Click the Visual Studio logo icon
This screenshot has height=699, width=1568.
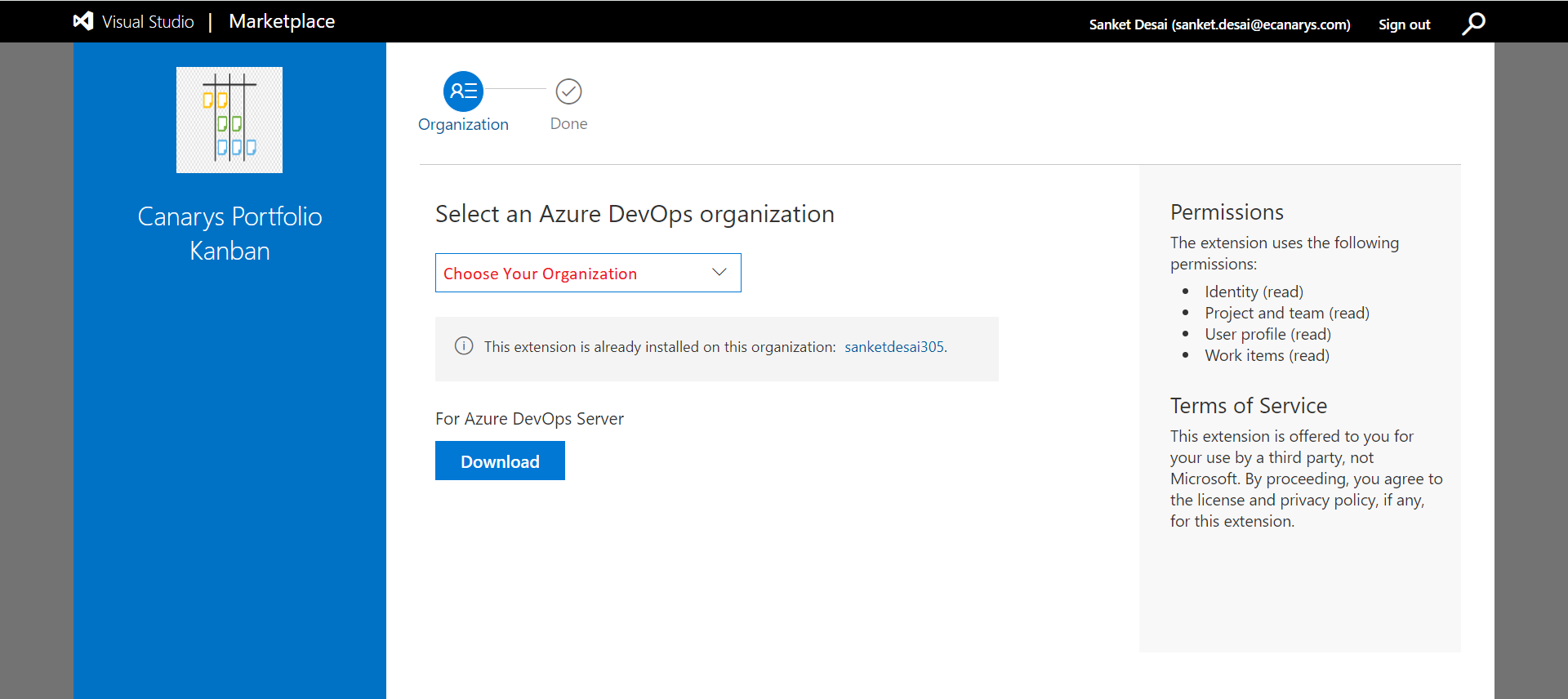point(83,21)
